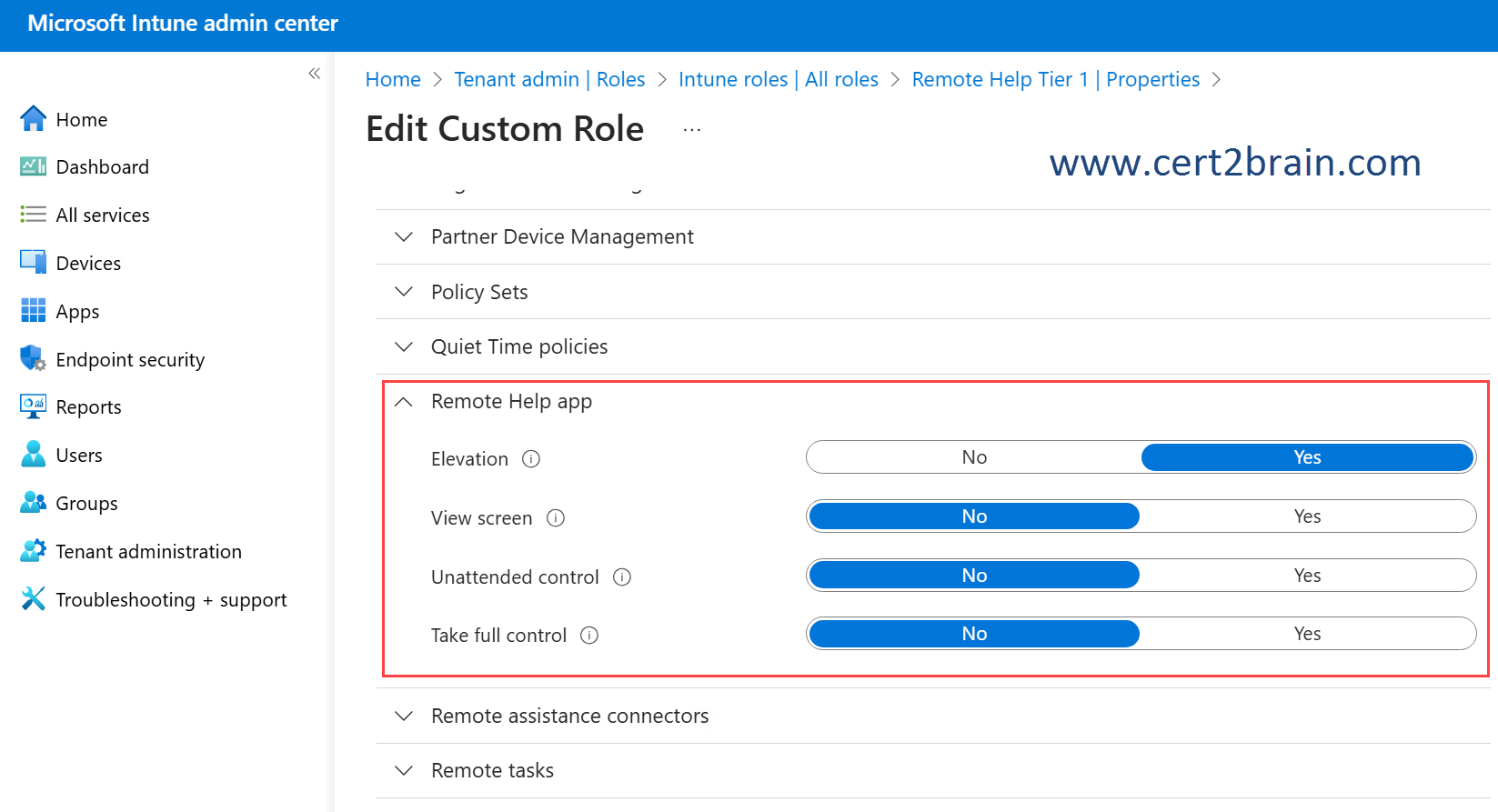Click the Users person icon
1498x812 pixels.
point(34,454)
